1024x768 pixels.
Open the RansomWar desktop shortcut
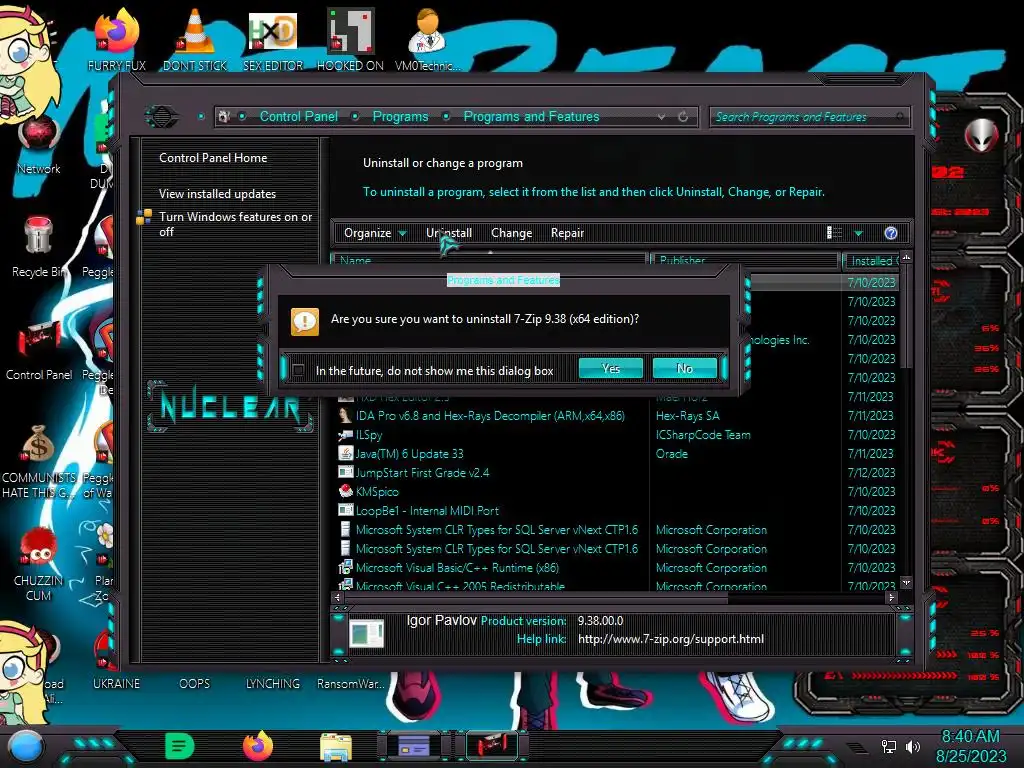coord(351,683)
